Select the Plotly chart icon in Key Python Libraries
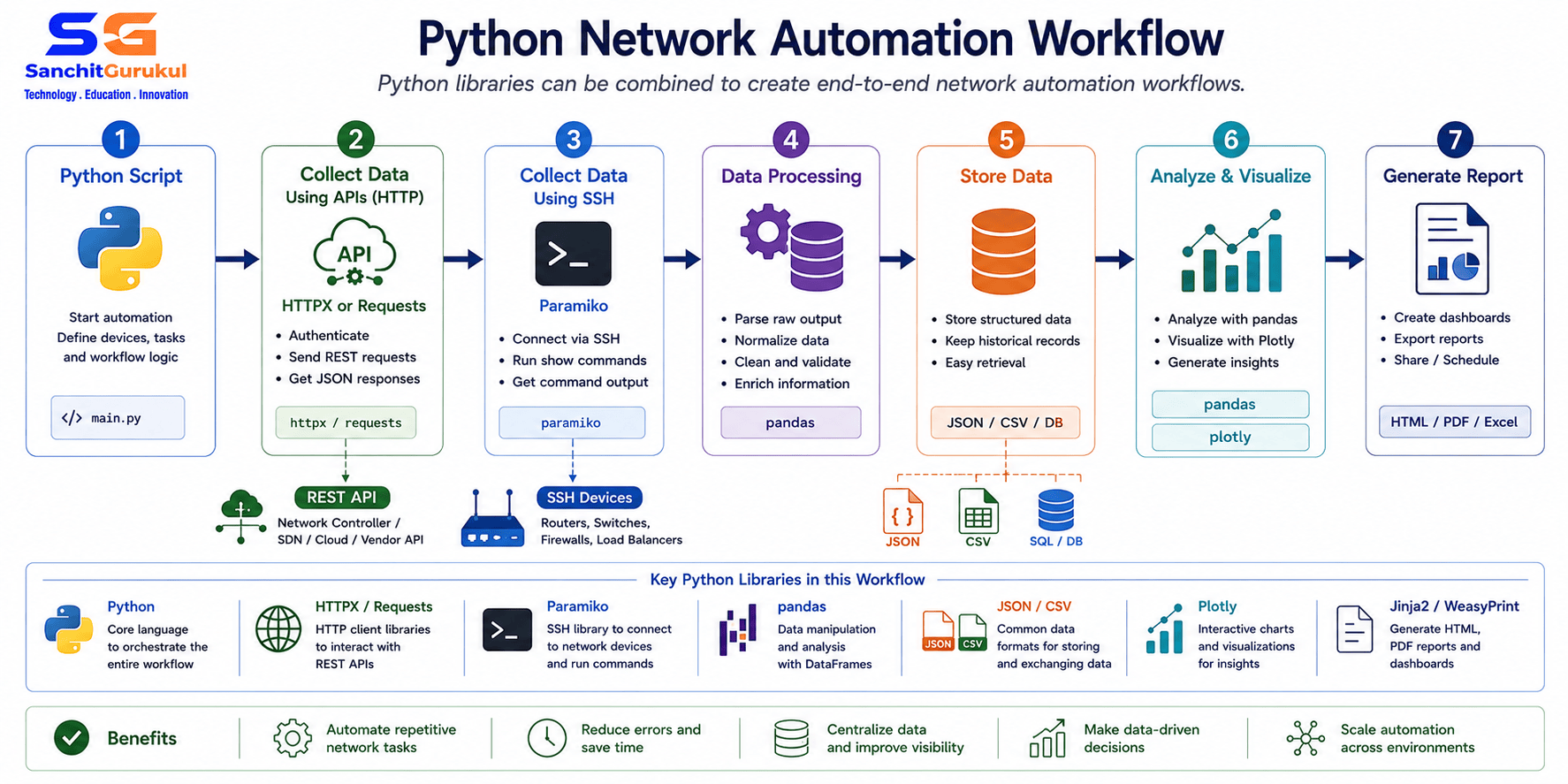 (x=1165, y=629)
